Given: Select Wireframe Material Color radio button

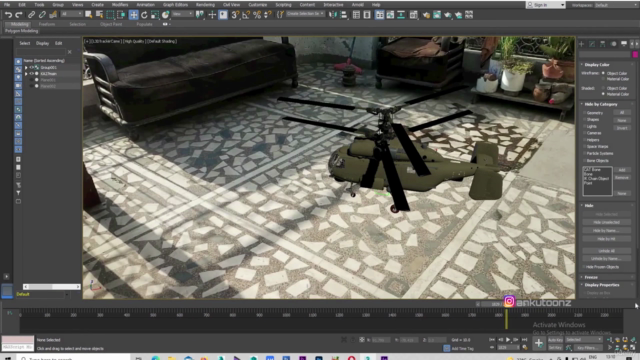Looking at the screenshot, I should pyautogui.click(x=603, y=79).
